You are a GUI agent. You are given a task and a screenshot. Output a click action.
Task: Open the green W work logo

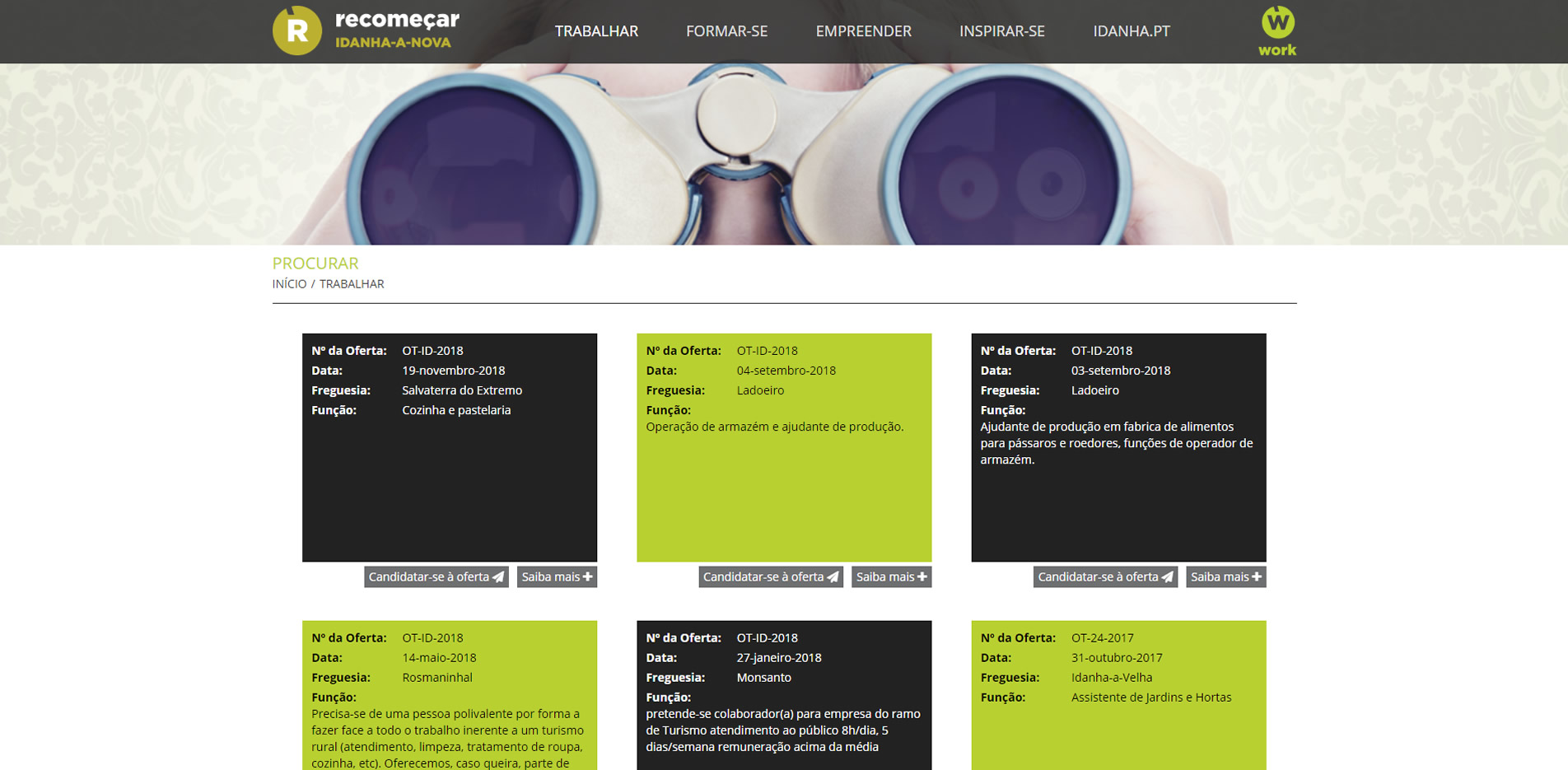1277,31
